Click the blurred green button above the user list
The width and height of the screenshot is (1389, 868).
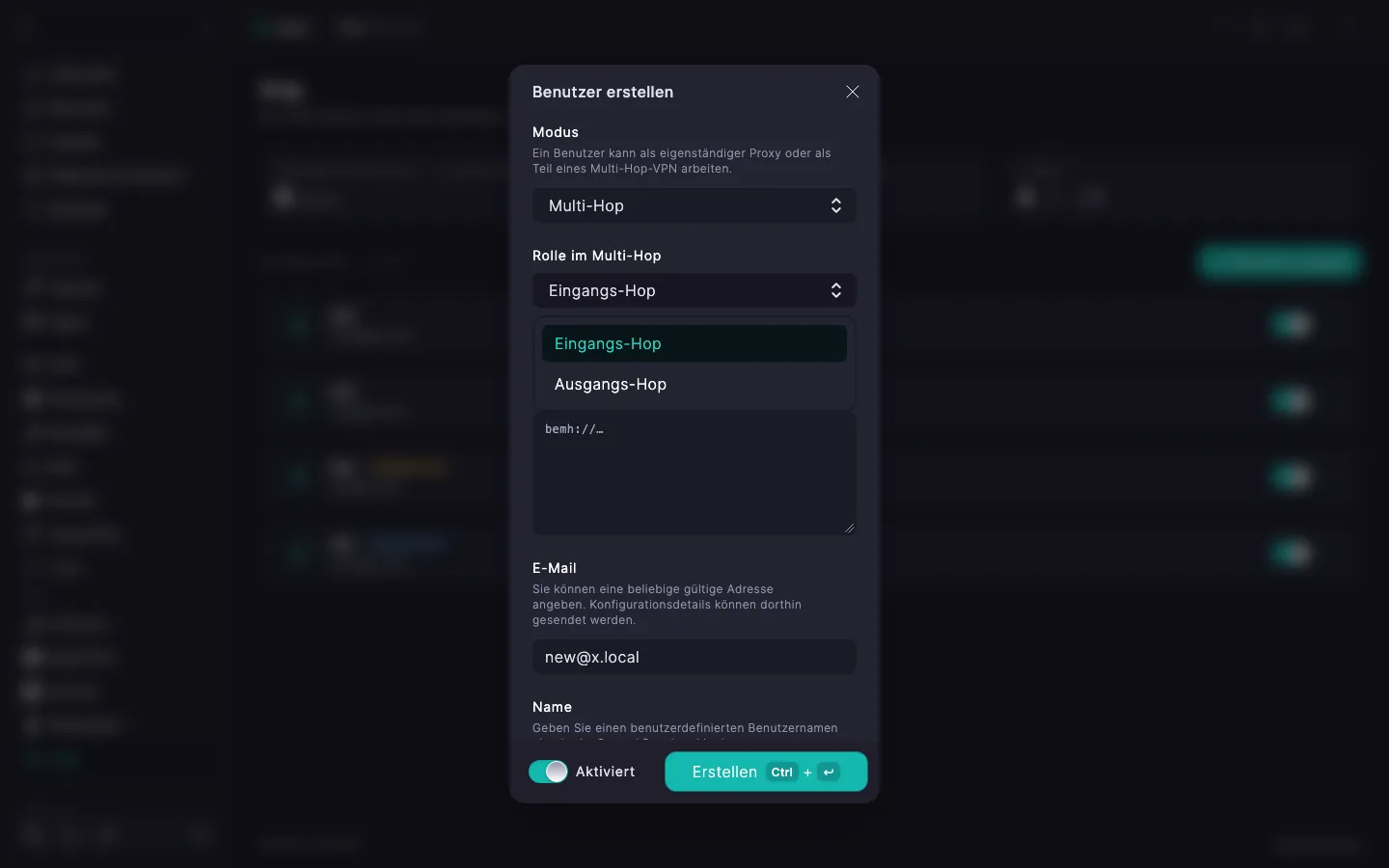[x=1279, y=261]
